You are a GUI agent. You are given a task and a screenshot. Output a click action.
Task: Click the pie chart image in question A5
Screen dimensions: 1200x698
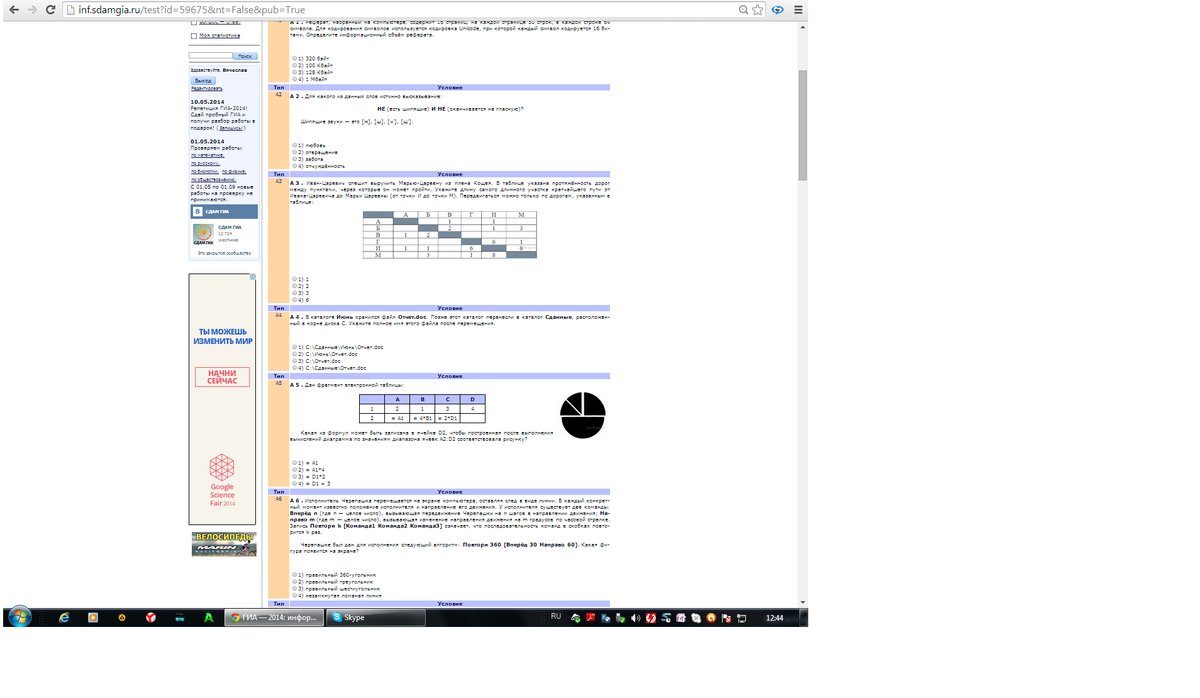583,415
